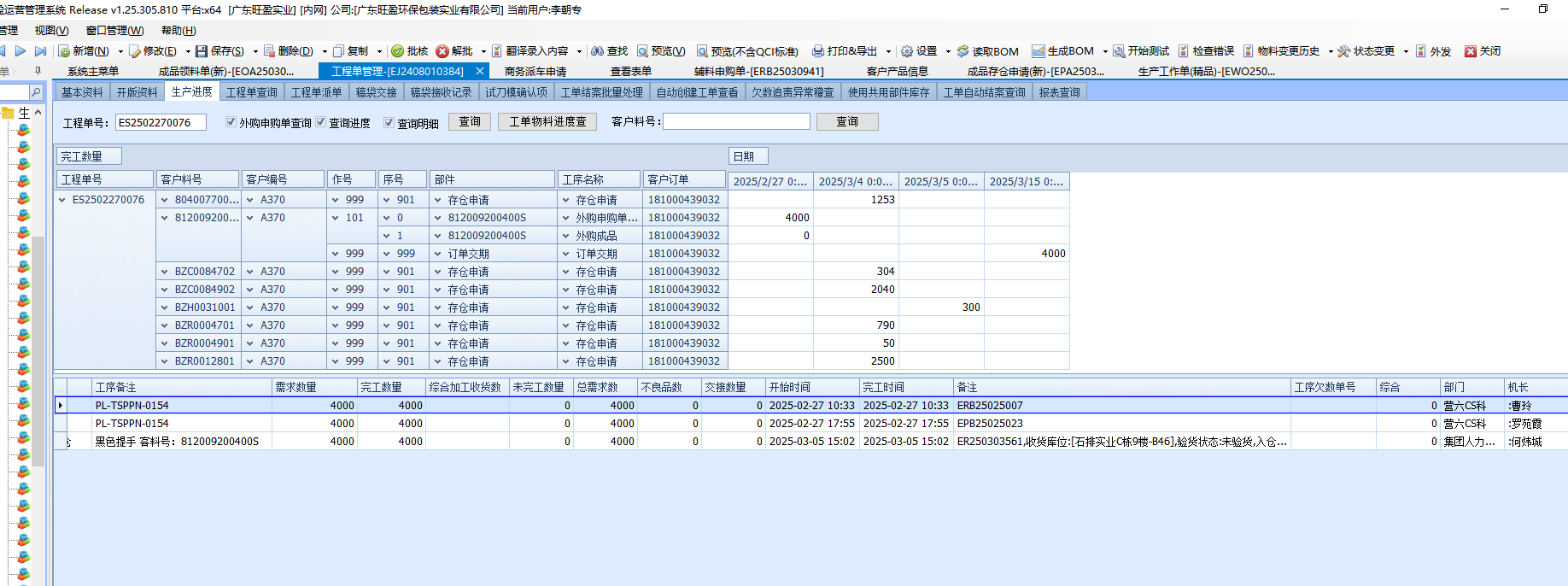Click the red 解批 unapprove icon
The width and height of the screenshot is (1568, 586).
point(442,51)
